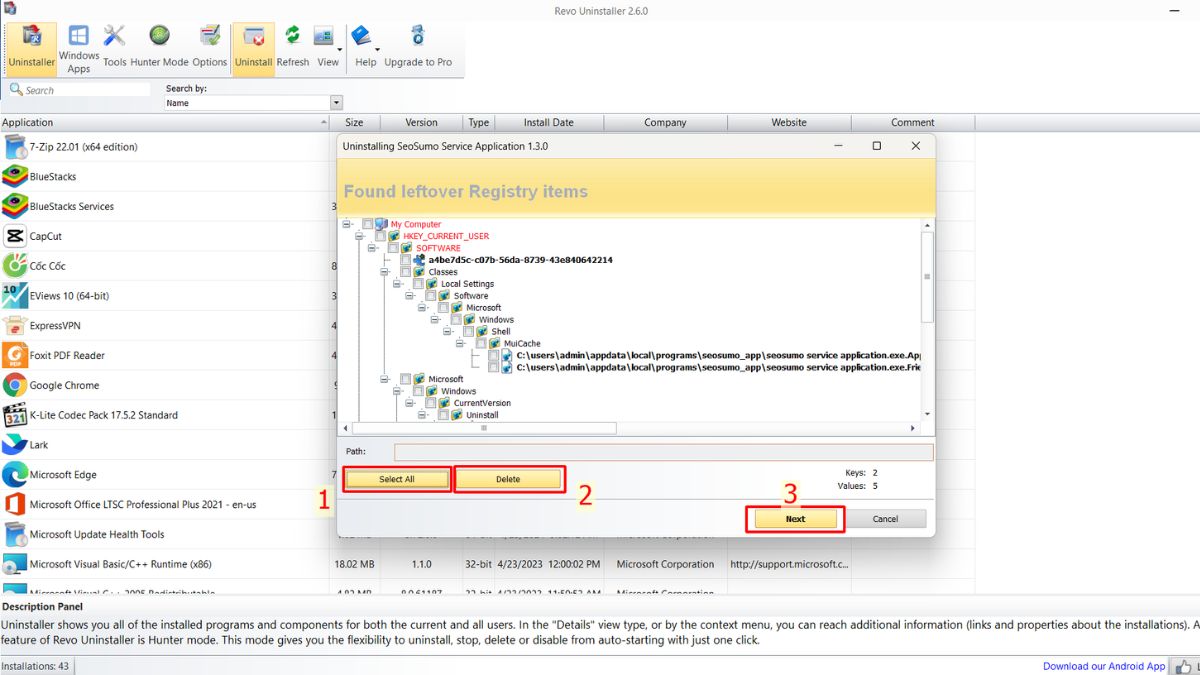
Task: Open the Download our Android App link
Action: pos(1104,666)
